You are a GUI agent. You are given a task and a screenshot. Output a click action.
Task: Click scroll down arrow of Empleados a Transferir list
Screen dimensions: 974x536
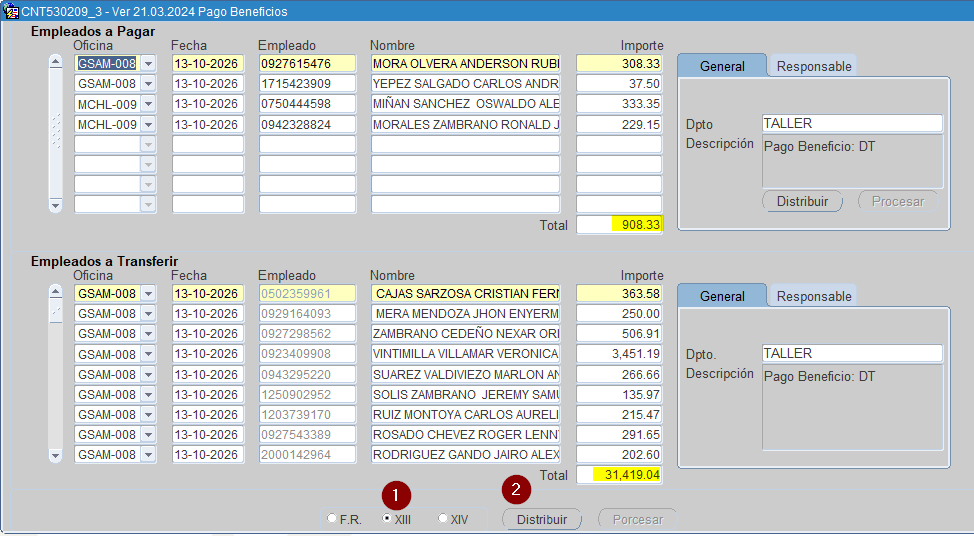click(56, 456)
